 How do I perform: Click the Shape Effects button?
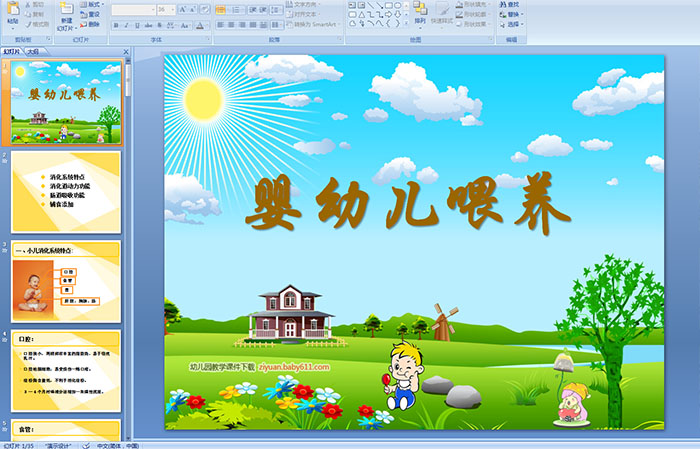[x=473, y=24]
